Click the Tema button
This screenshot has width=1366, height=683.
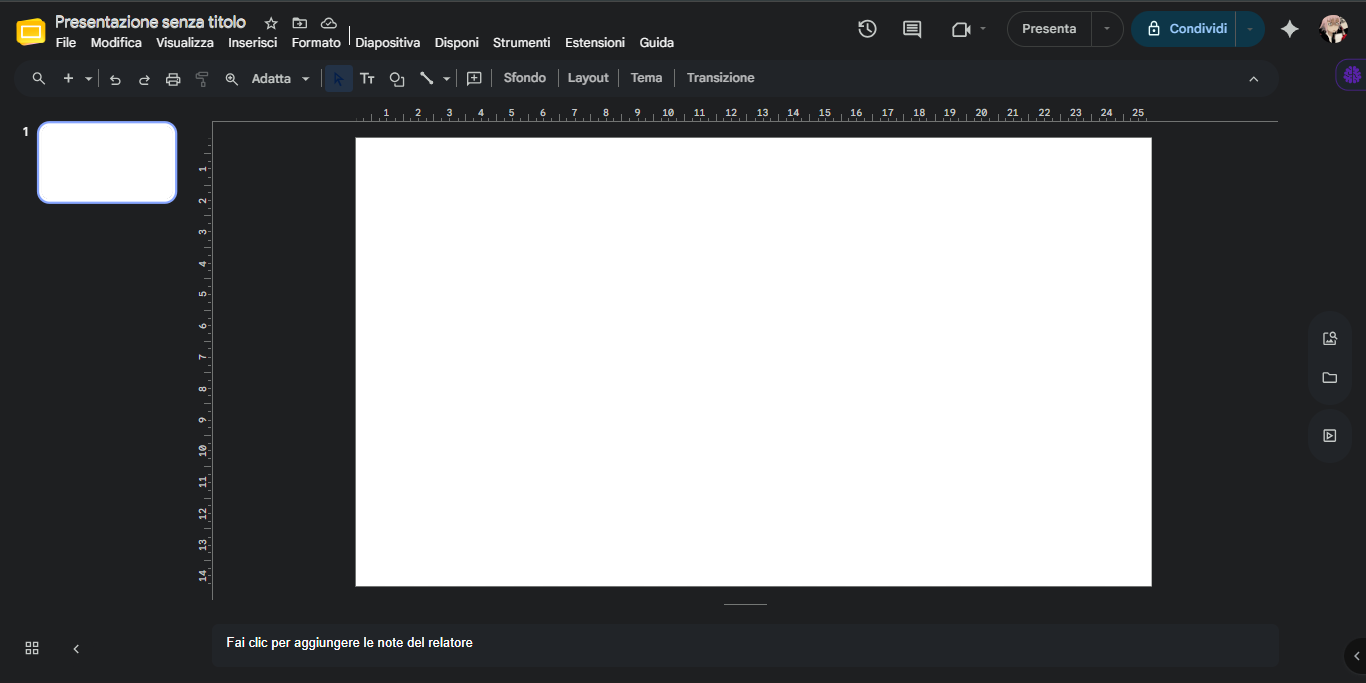tap(646, 78)
